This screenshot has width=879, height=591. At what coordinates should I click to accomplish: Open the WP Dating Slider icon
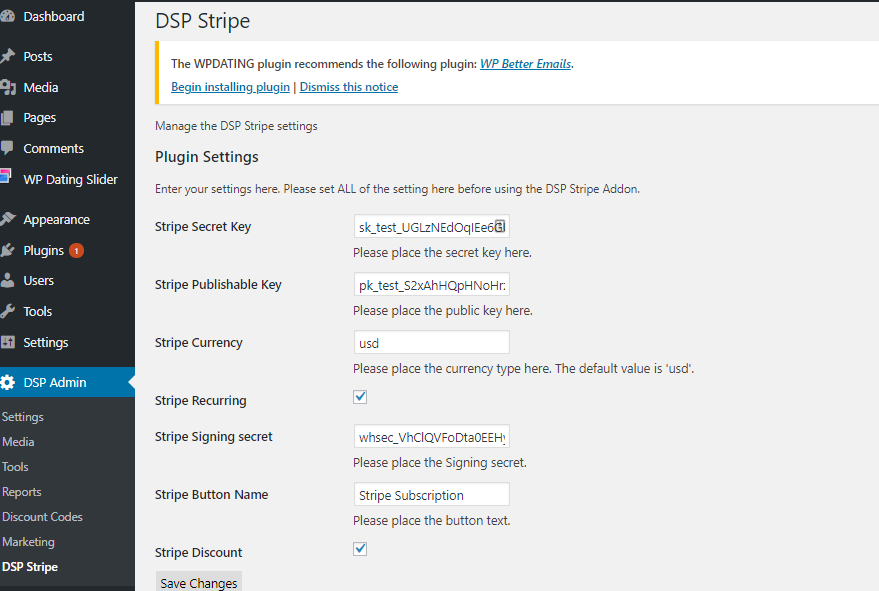tap(6, 176)
